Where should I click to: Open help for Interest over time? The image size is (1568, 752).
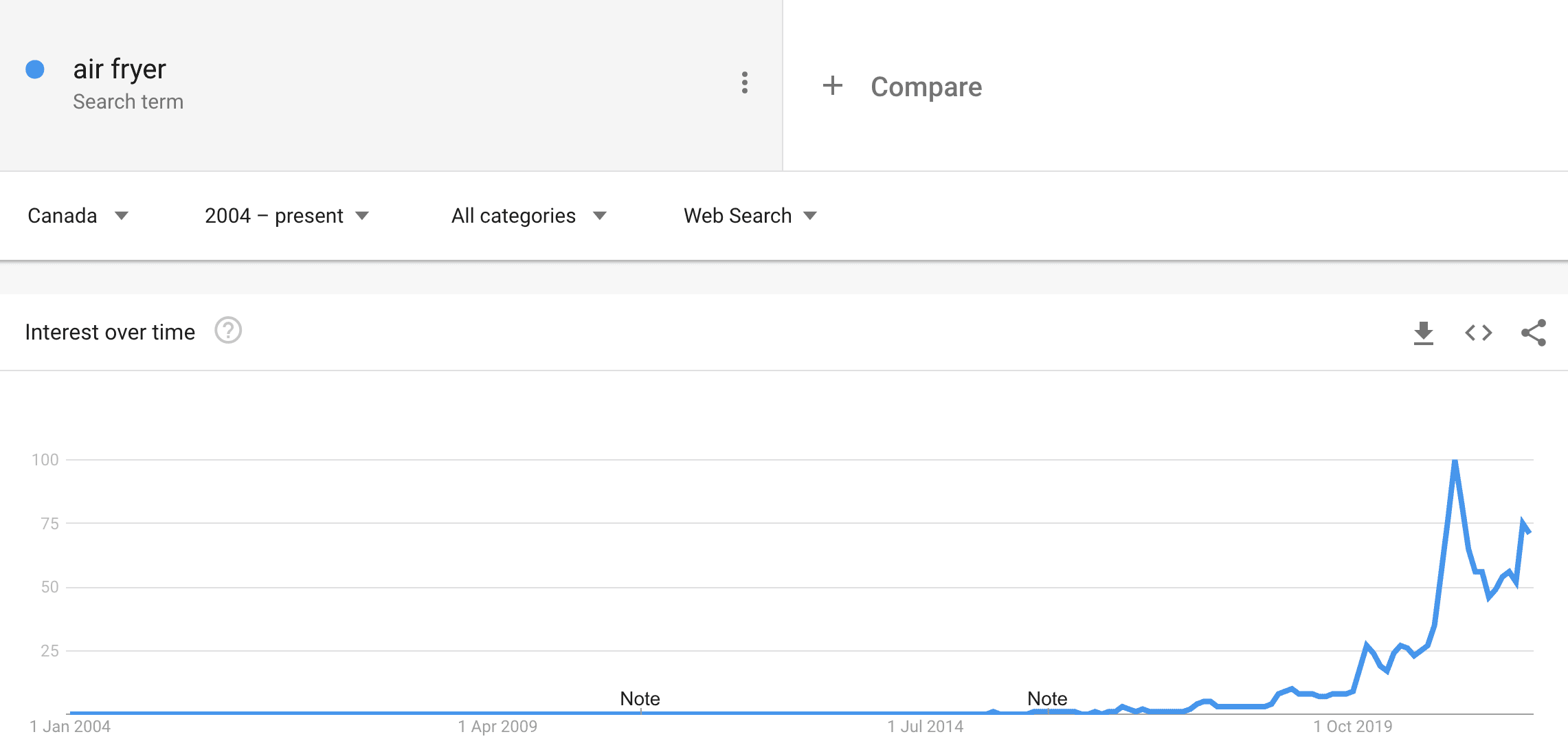tap(227, 331)
